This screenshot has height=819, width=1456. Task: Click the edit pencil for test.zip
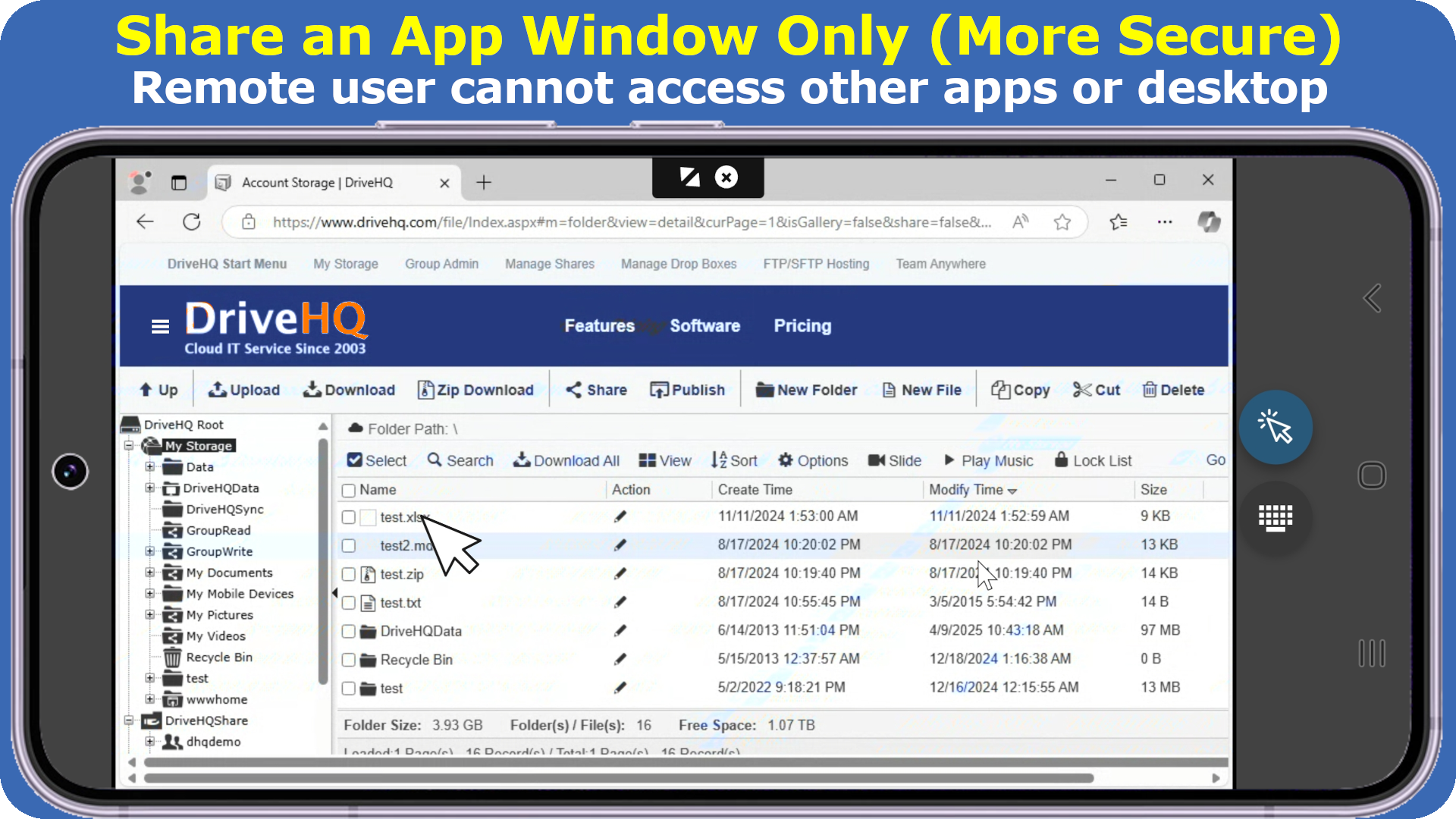[x=620, y=574]
